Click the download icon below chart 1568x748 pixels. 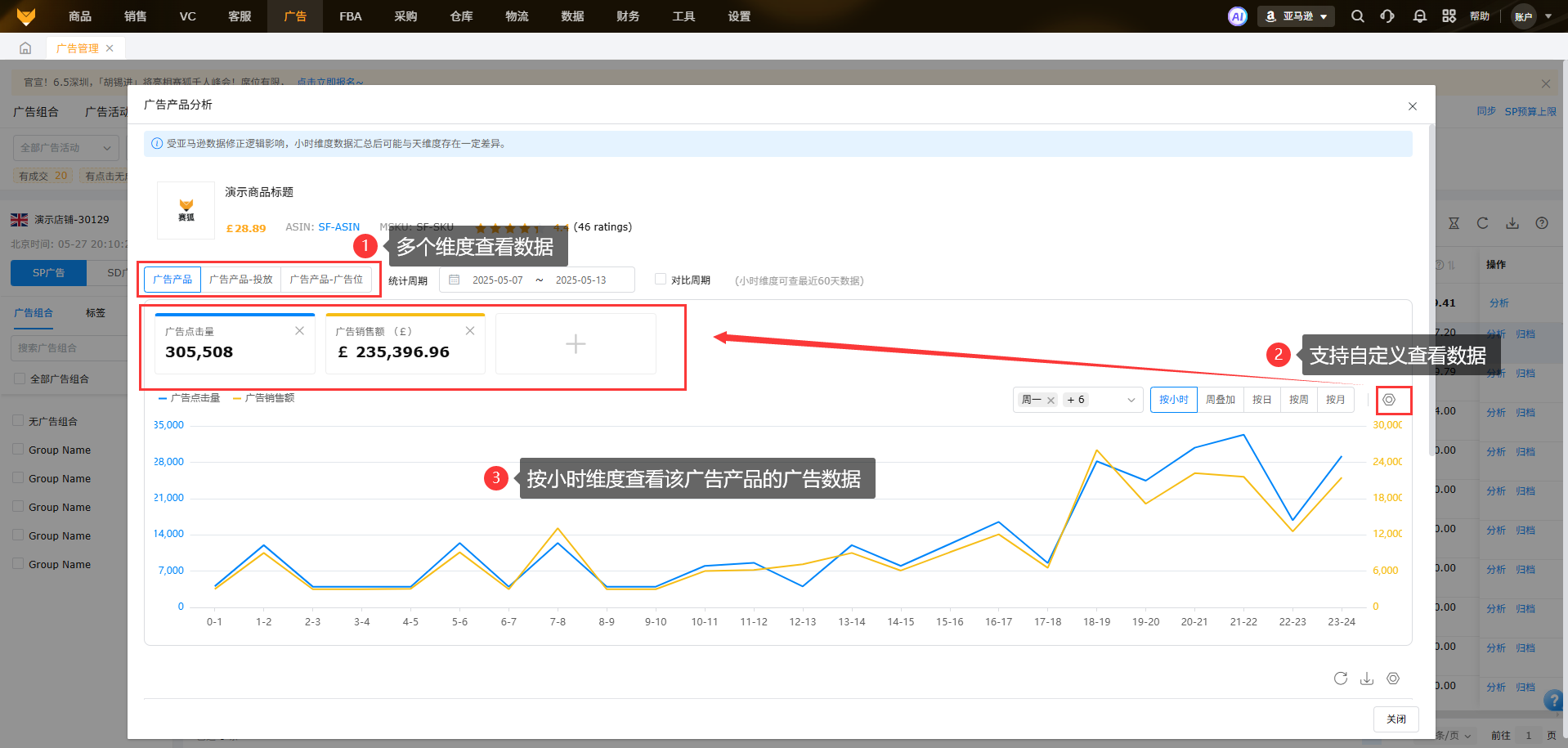point(1366,679)
